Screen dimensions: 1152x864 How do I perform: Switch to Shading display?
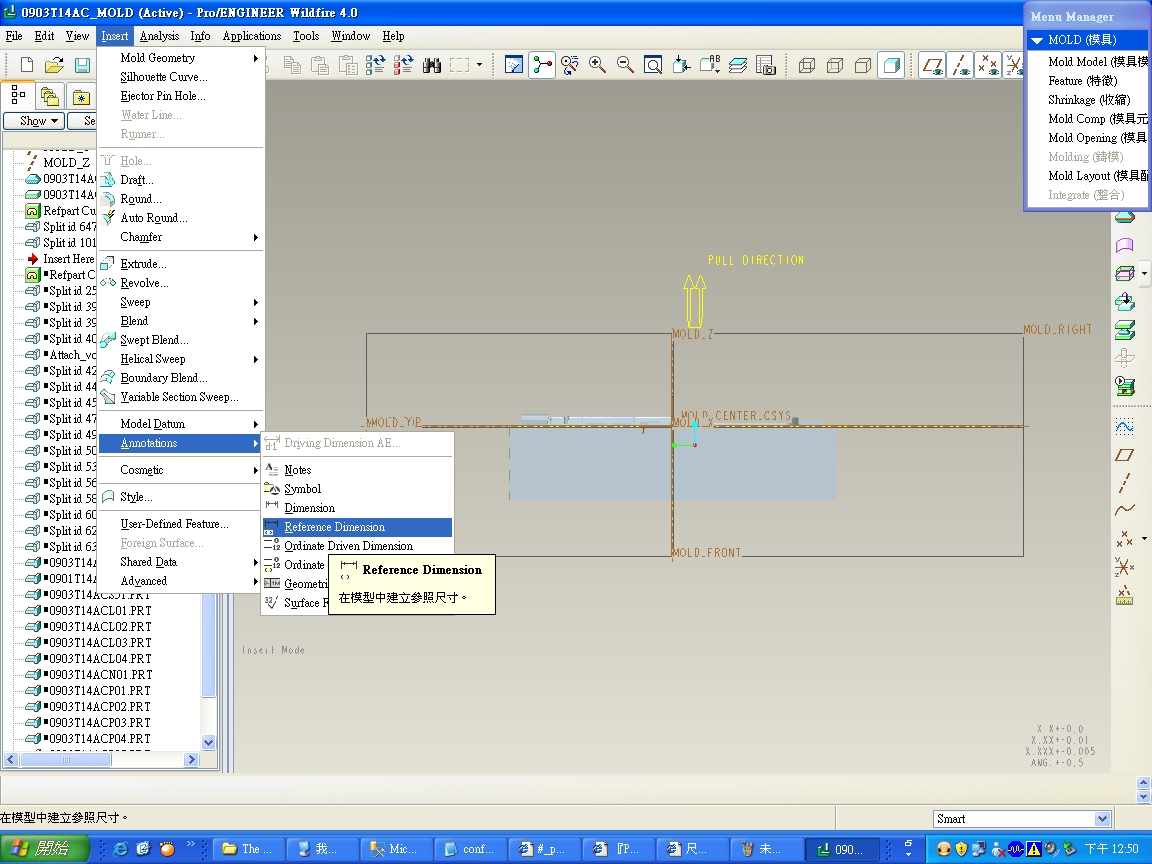[891, 65]
